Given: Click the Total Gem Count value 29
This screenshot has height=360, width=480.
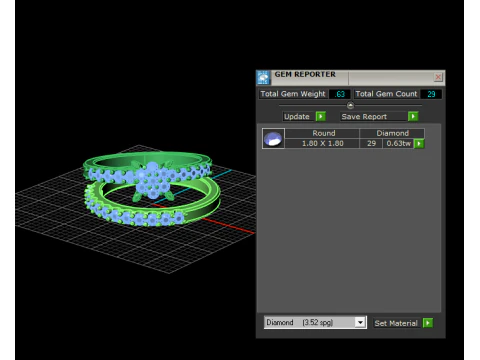Looking at the screenshot, I should tap(431, 94).
